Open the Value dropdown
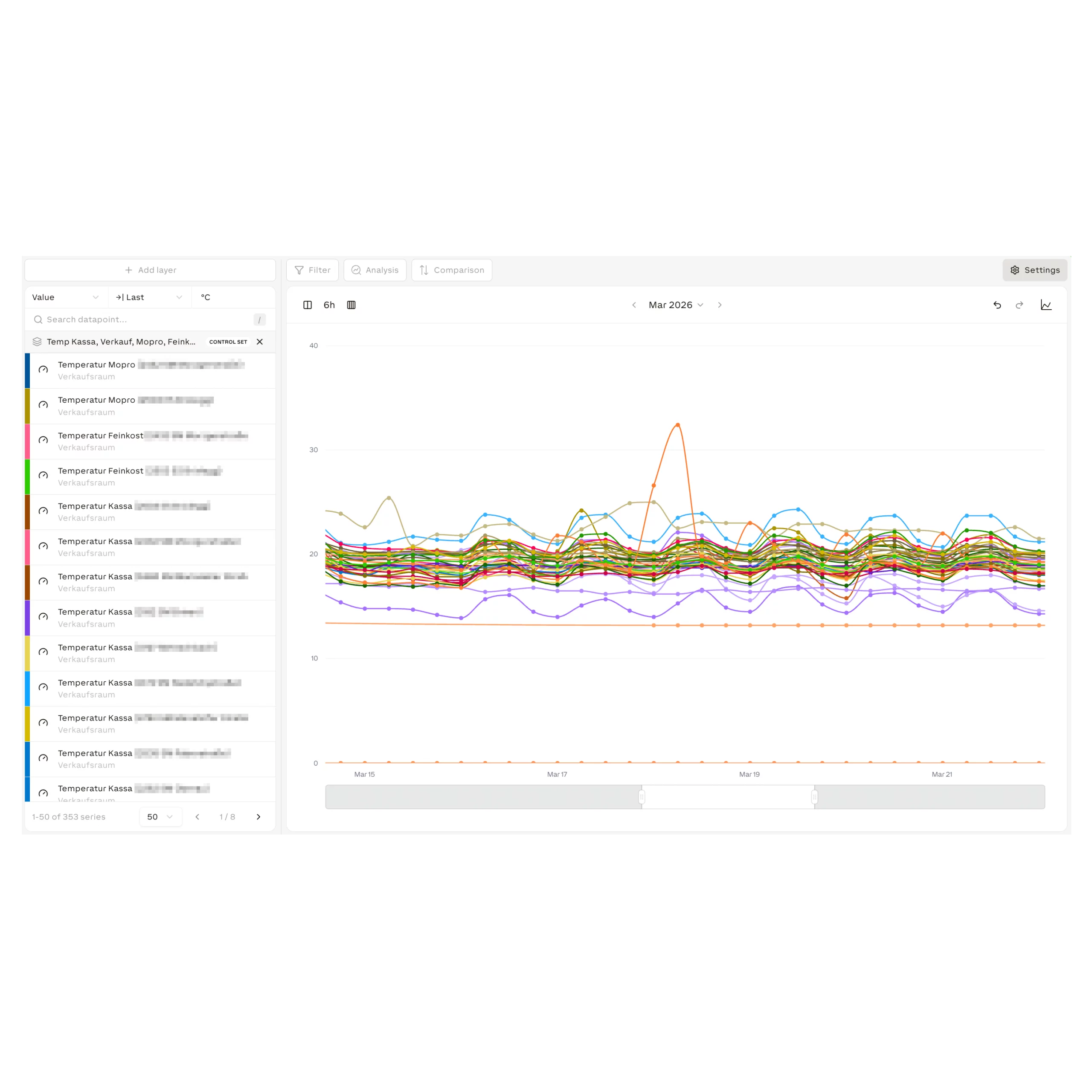This screenshot has height=1092, width=1092. point(66,297)
